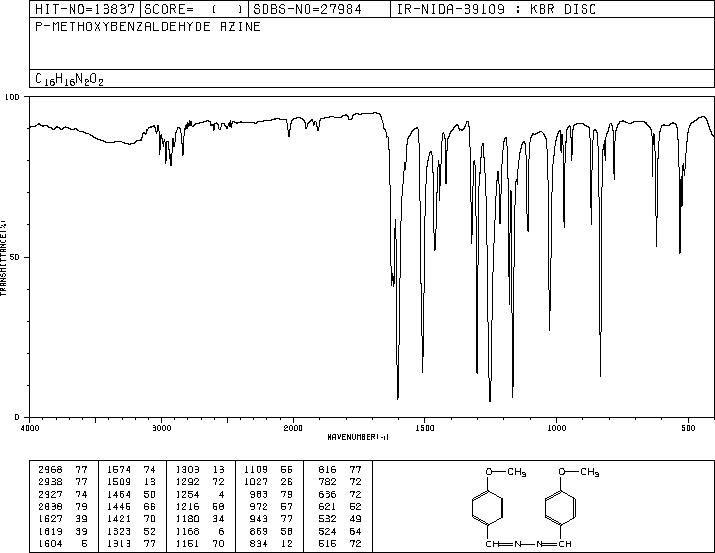Click the WAVENUMBER axis title

pyautogui.click(x=358, y=437)
